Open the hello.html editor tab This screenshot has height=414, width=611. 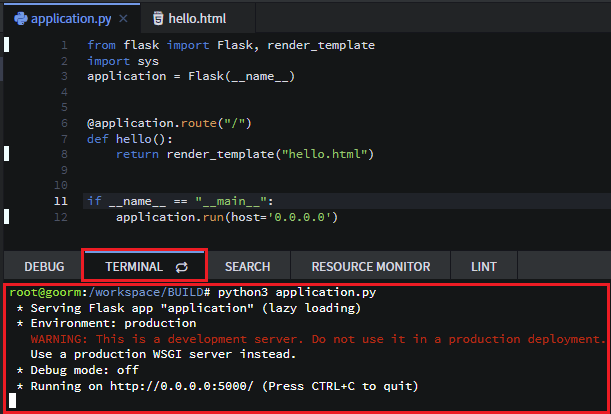pos(197,19)
